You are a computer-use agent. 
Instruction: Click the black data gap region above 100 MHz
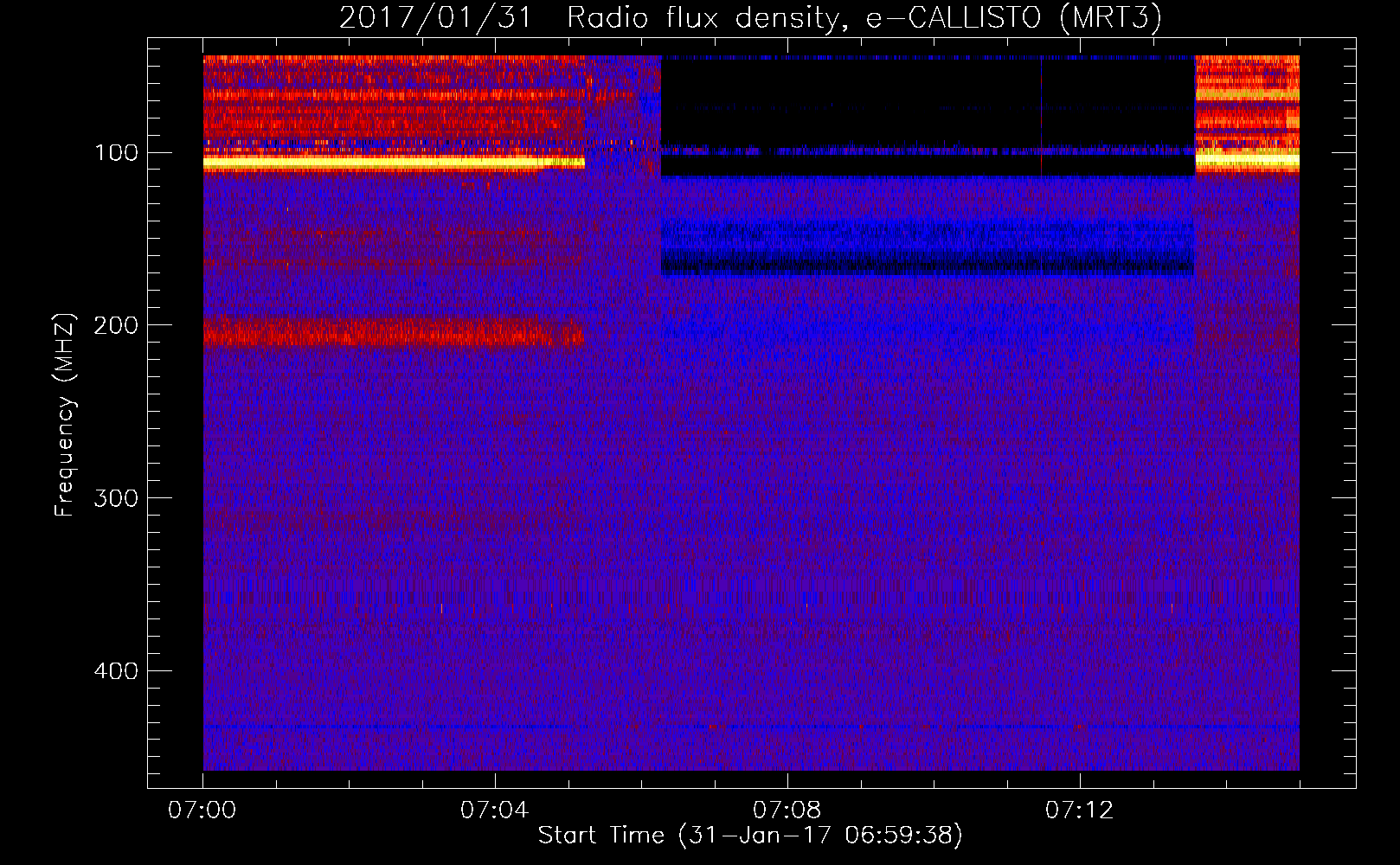point(928,104)
